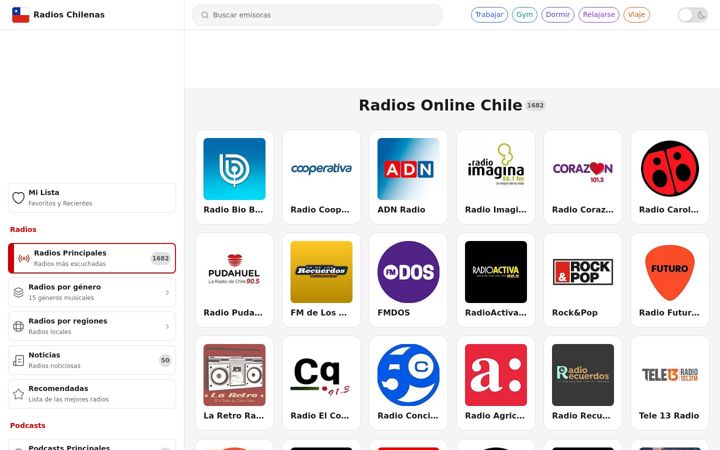Open Radio Agricultura logo
This screenshot has height=450, width=720.
point(496,375)
